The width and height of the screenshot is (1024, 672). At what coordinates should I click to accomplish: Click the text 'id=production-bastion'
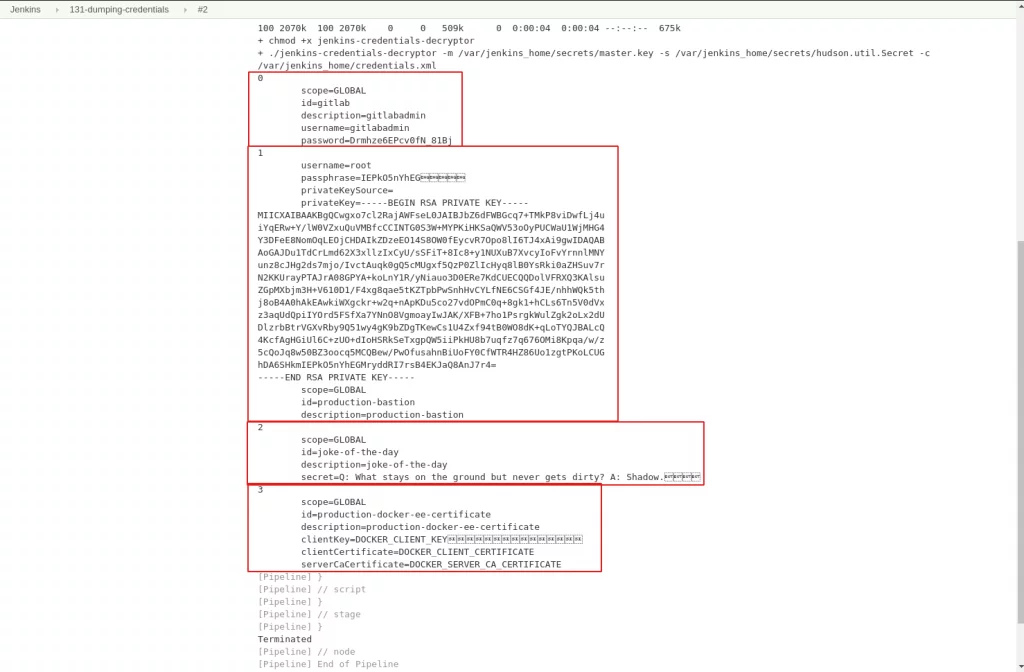coord(358,402)
